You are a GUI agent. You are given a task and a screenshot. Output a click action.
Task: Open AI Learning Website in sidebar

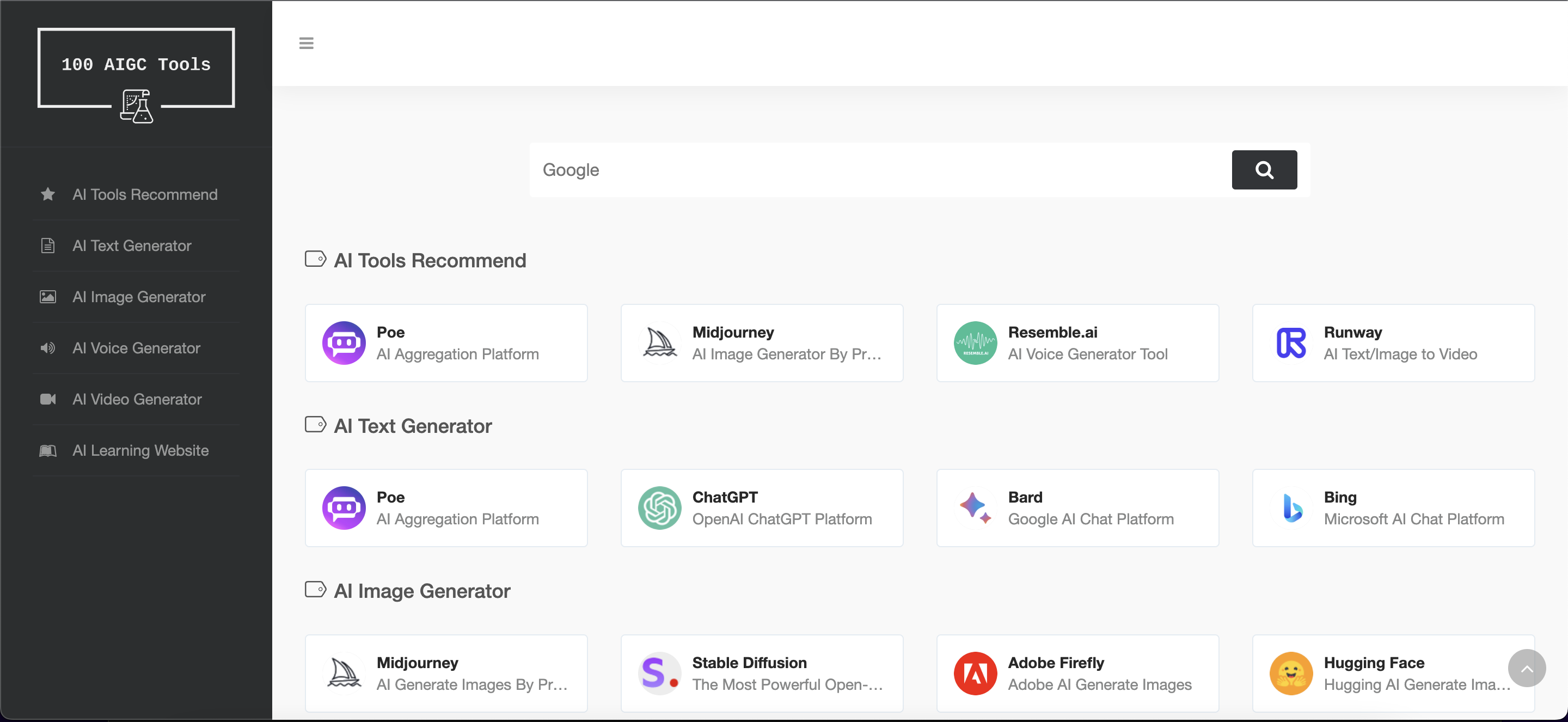[140, 450]
